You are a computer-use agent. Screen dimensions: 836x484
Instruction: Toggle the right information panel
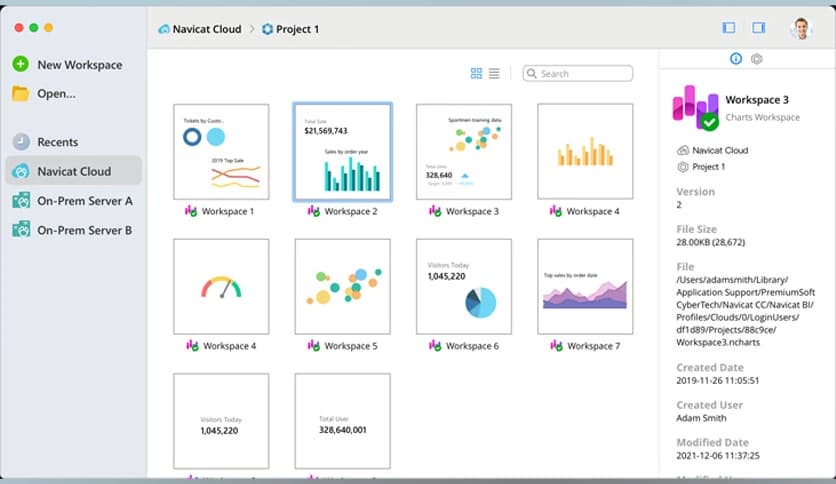(758, 28)
